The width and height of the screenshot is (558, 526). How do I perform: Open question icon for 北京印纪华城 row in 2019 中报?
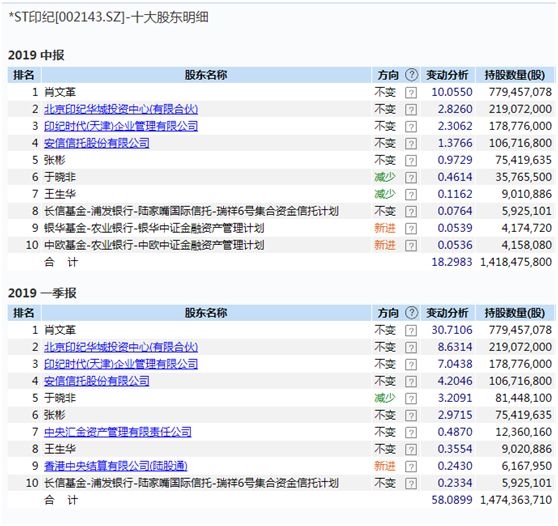(411, 109)
